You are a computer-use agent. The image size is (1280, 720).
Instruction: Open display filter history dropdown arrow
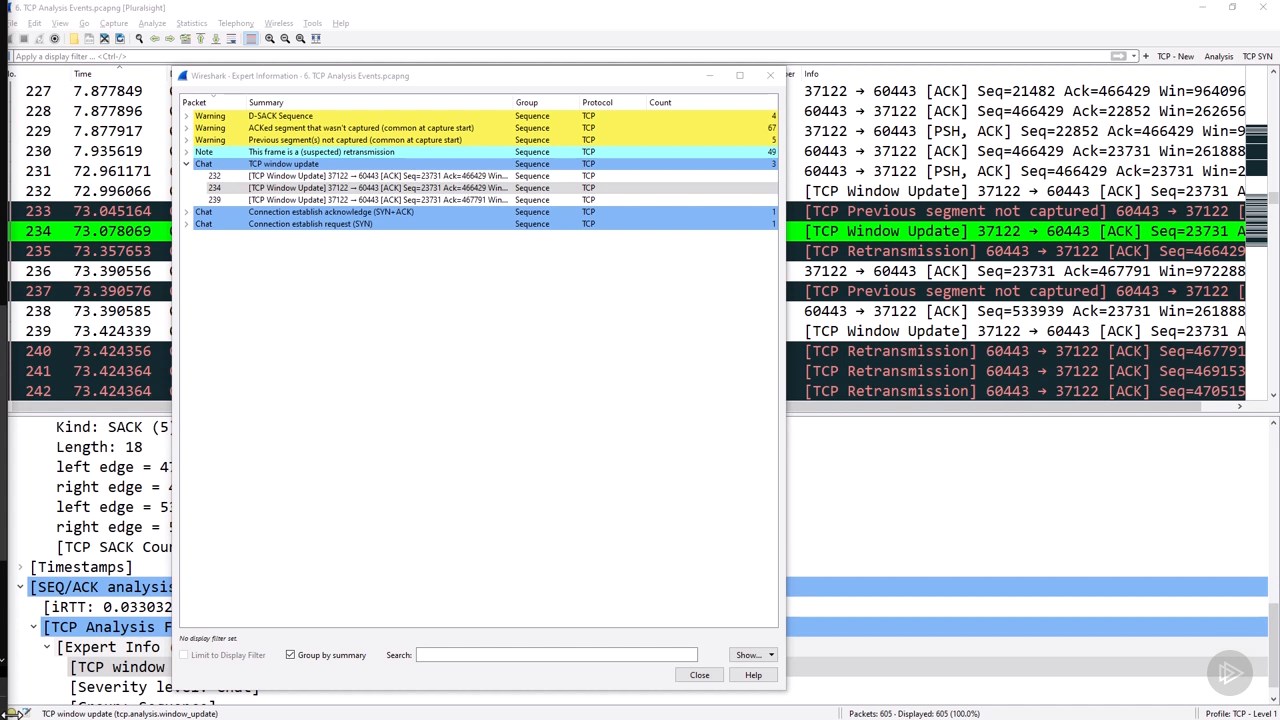tap(1133, 56)
